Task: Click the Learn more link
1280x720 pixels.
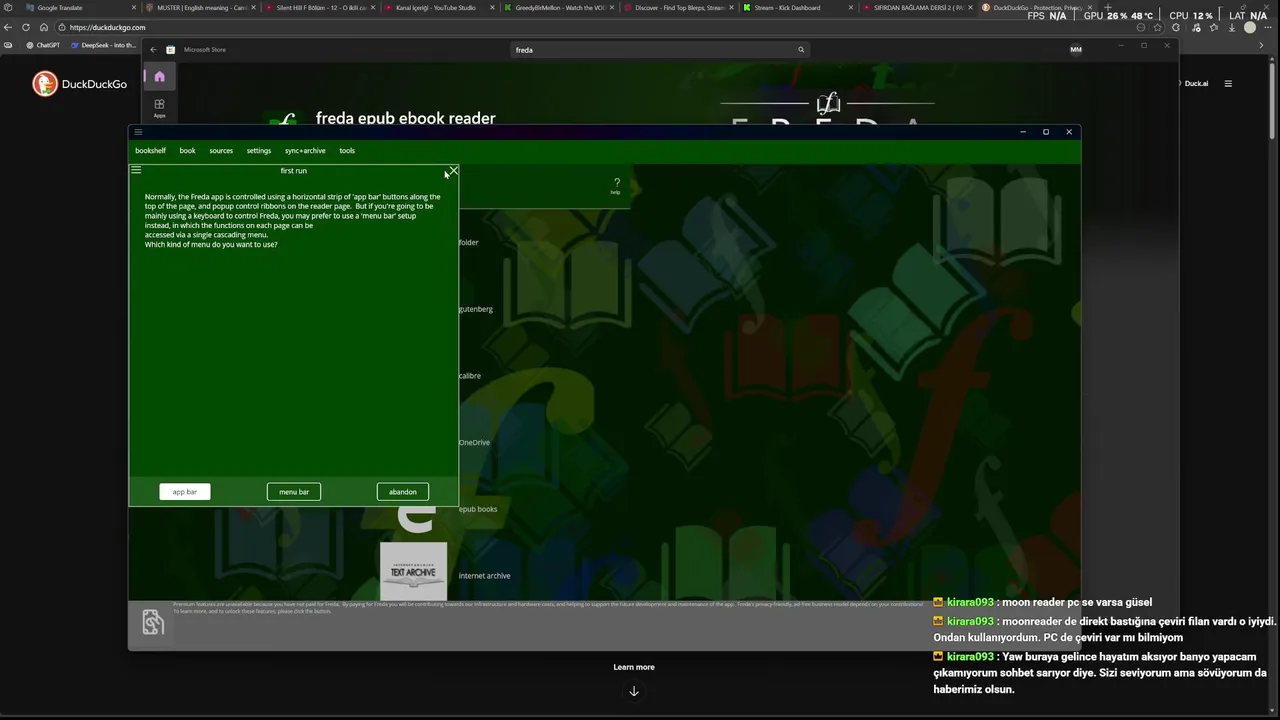Action: pos(634,667)
